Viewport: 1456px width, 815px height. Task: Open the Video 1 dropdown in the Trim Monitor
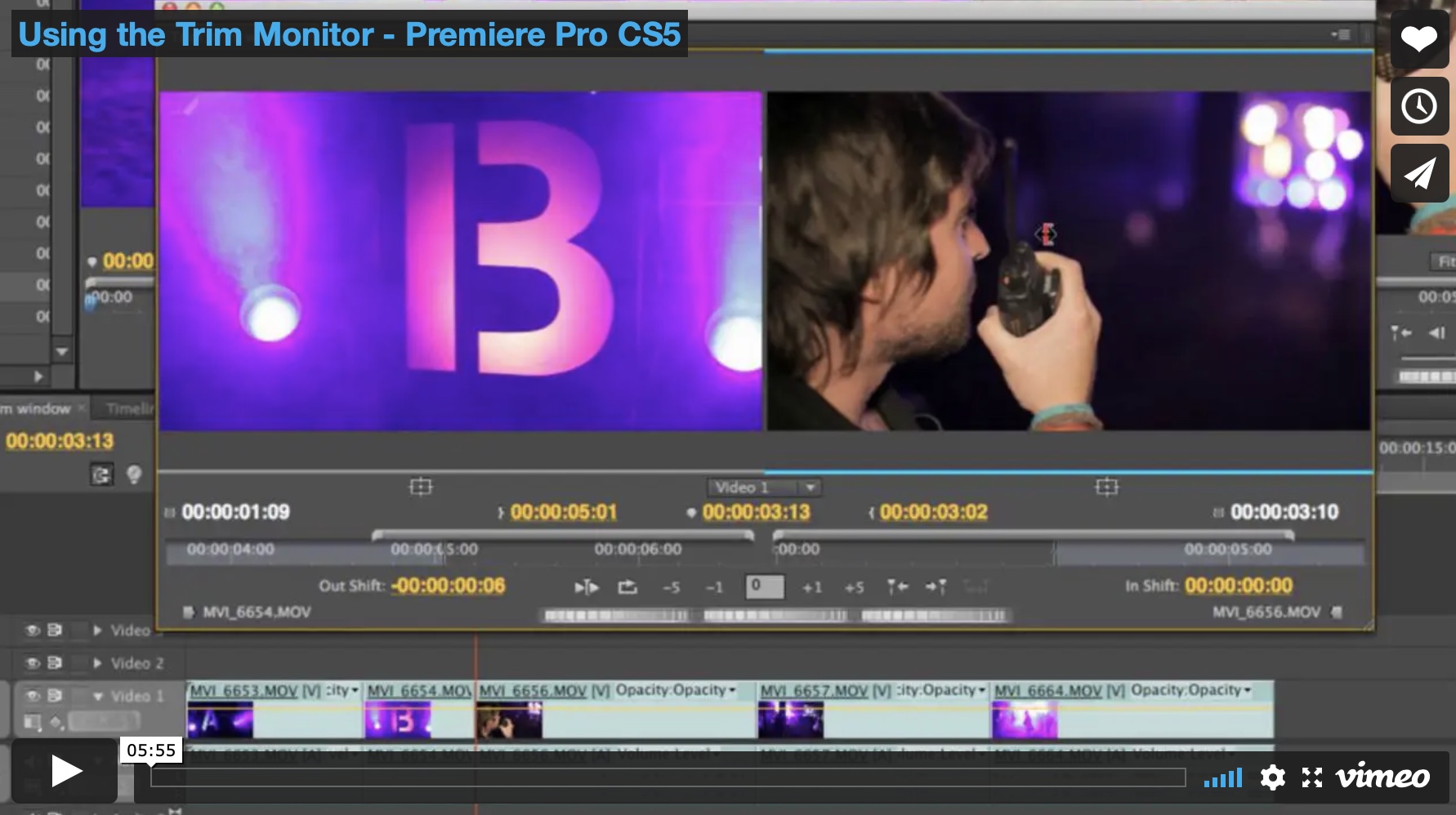(810, 488)
